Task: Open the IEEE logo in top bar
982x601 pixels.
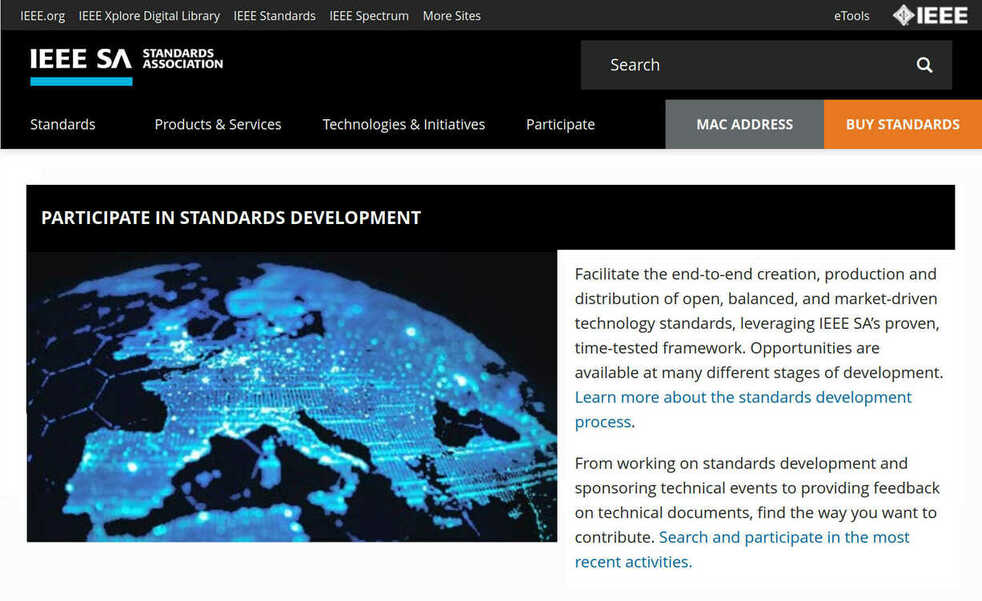Action: (931, 15)
